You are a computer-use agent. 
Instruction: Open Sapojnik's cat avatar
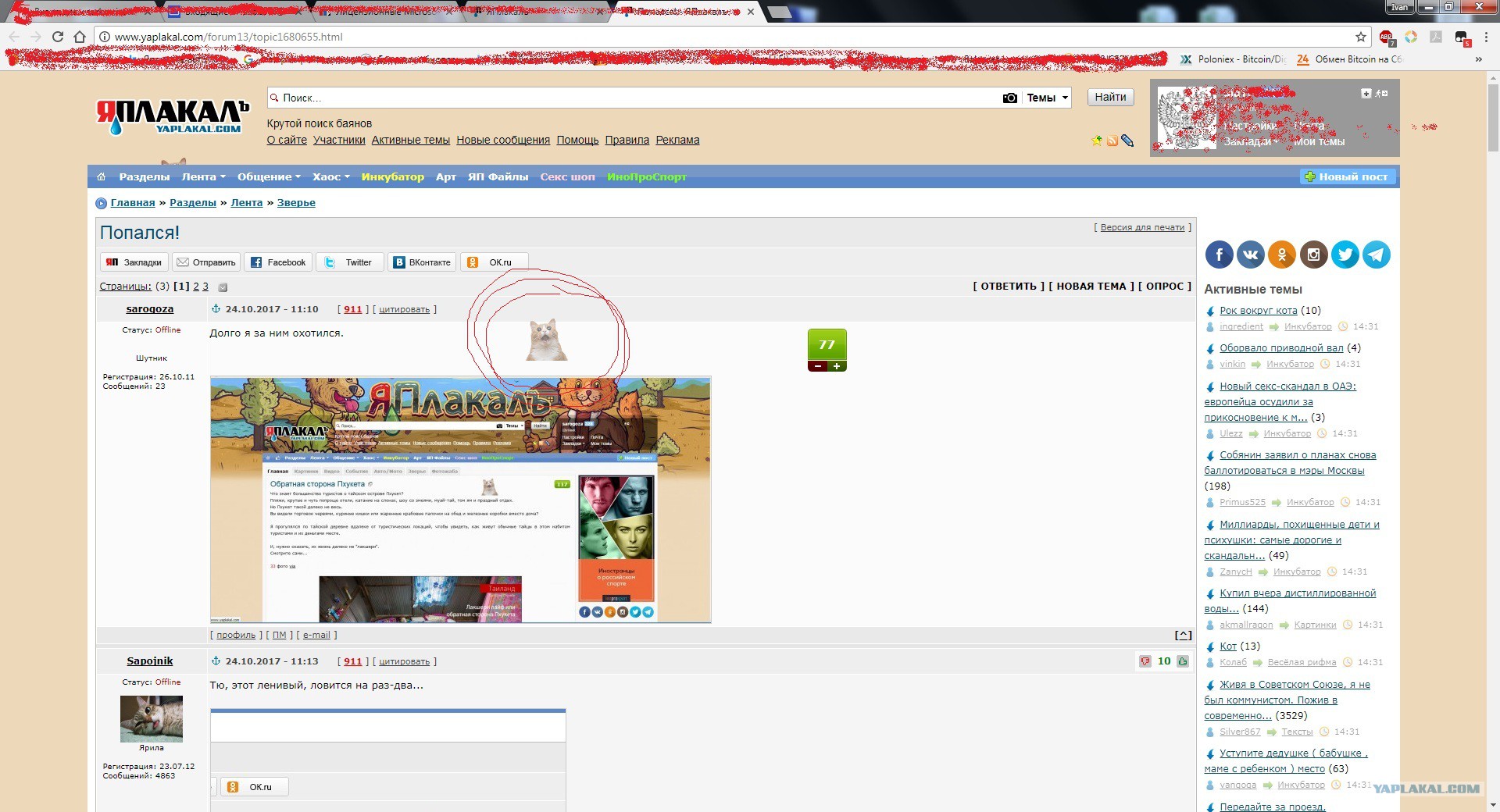point(152,718)
